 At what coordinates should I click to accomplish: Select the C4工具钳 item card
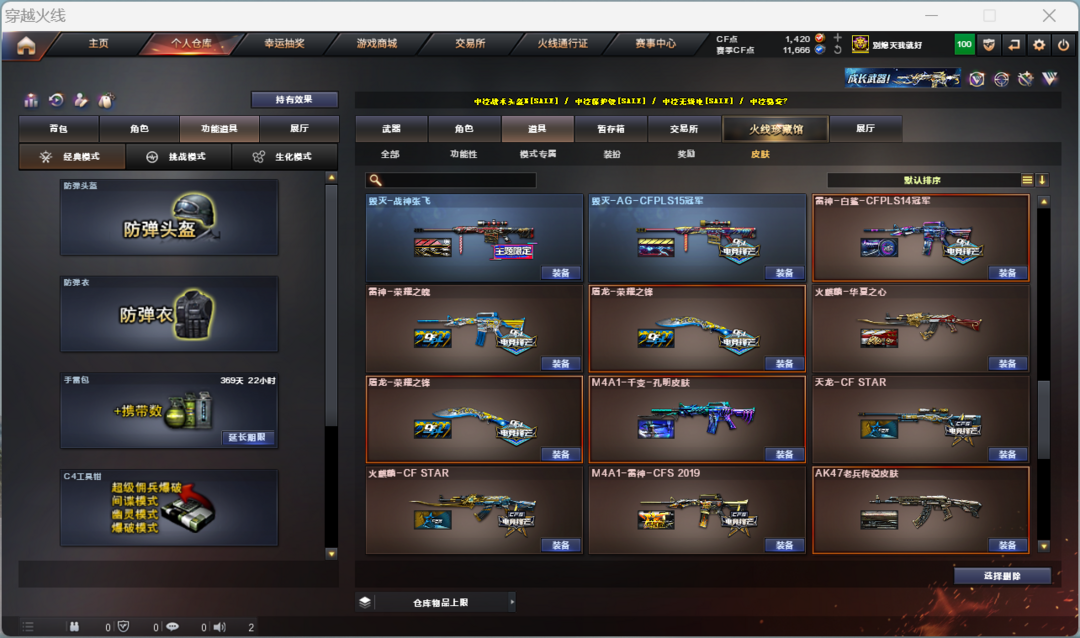169,508
